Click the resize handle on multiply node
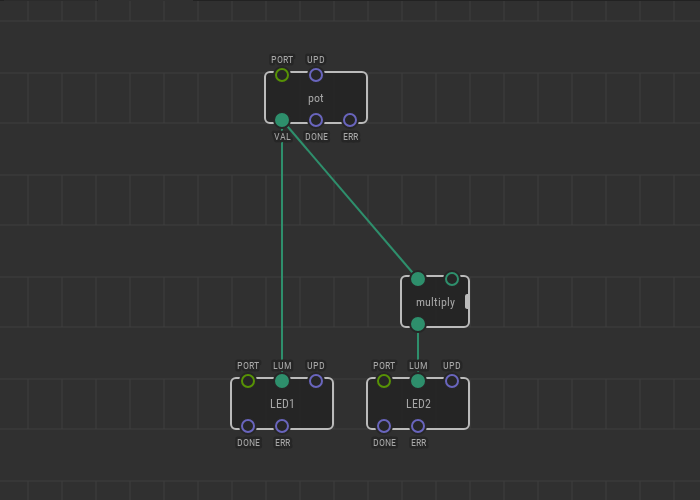The height and width of the screenshot is (500, 700). point(466,302)
